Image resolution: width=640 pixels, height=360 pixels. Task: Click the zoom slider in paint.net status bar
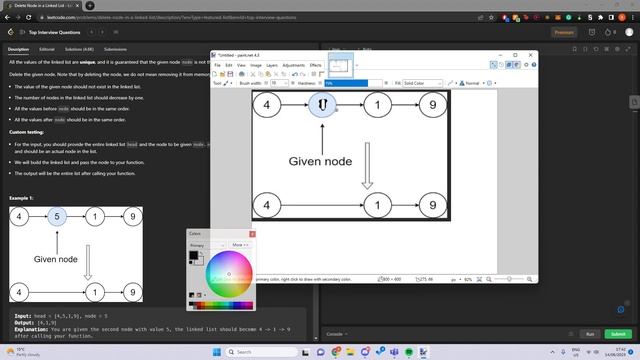coord(509,279)
